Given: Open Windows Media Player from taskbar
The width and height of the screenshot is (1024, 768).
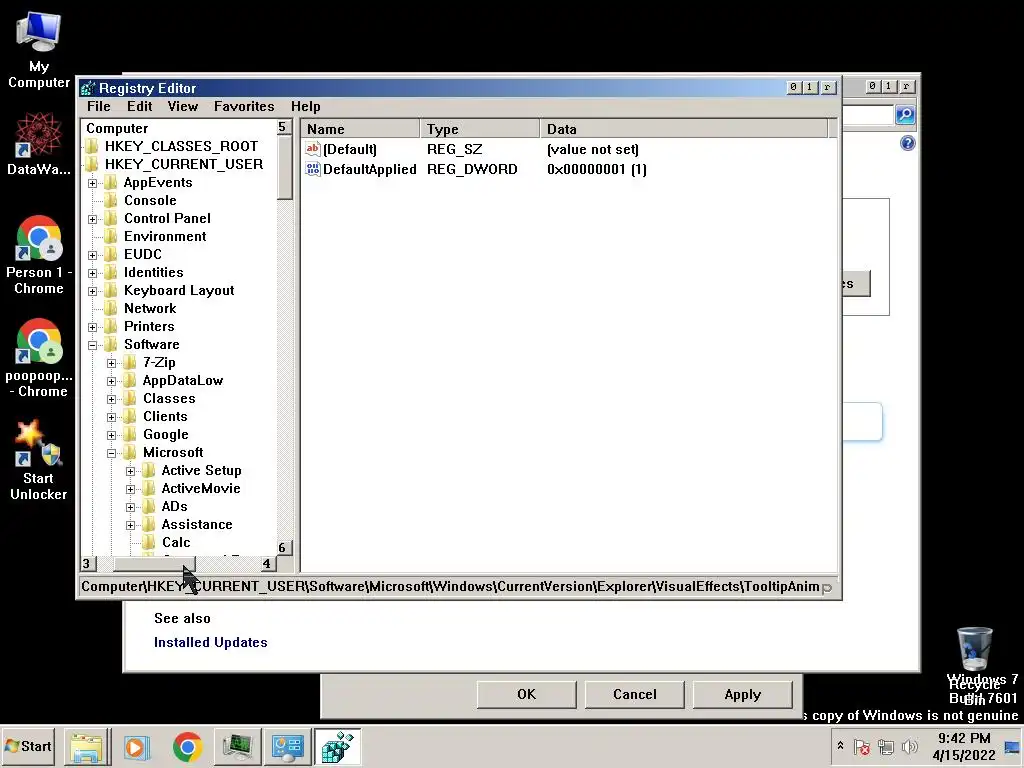Looking at the screenshot, I should [x=136, y=746].
